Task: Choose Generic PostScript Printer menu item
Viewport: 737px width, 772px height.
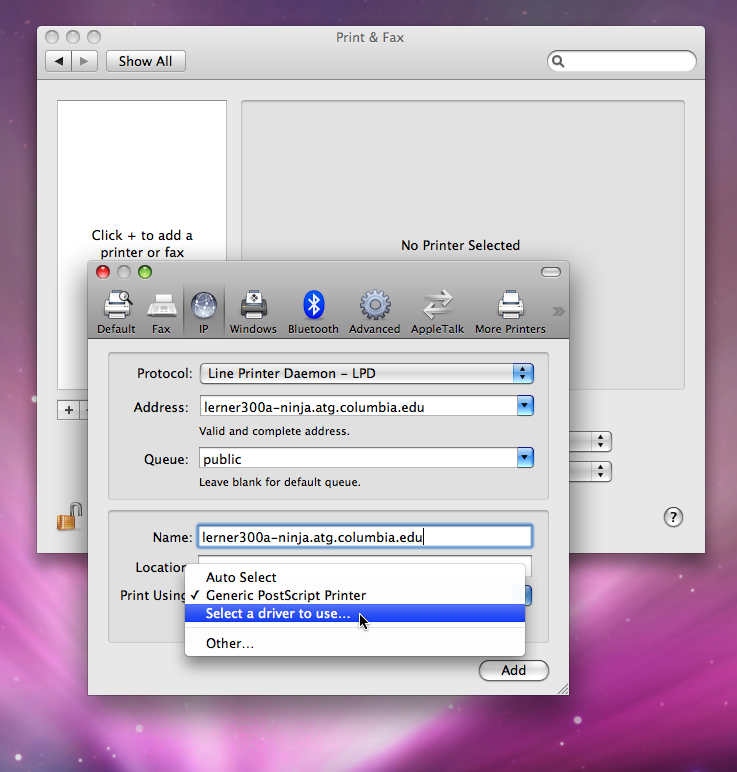Action: (355, 595)
